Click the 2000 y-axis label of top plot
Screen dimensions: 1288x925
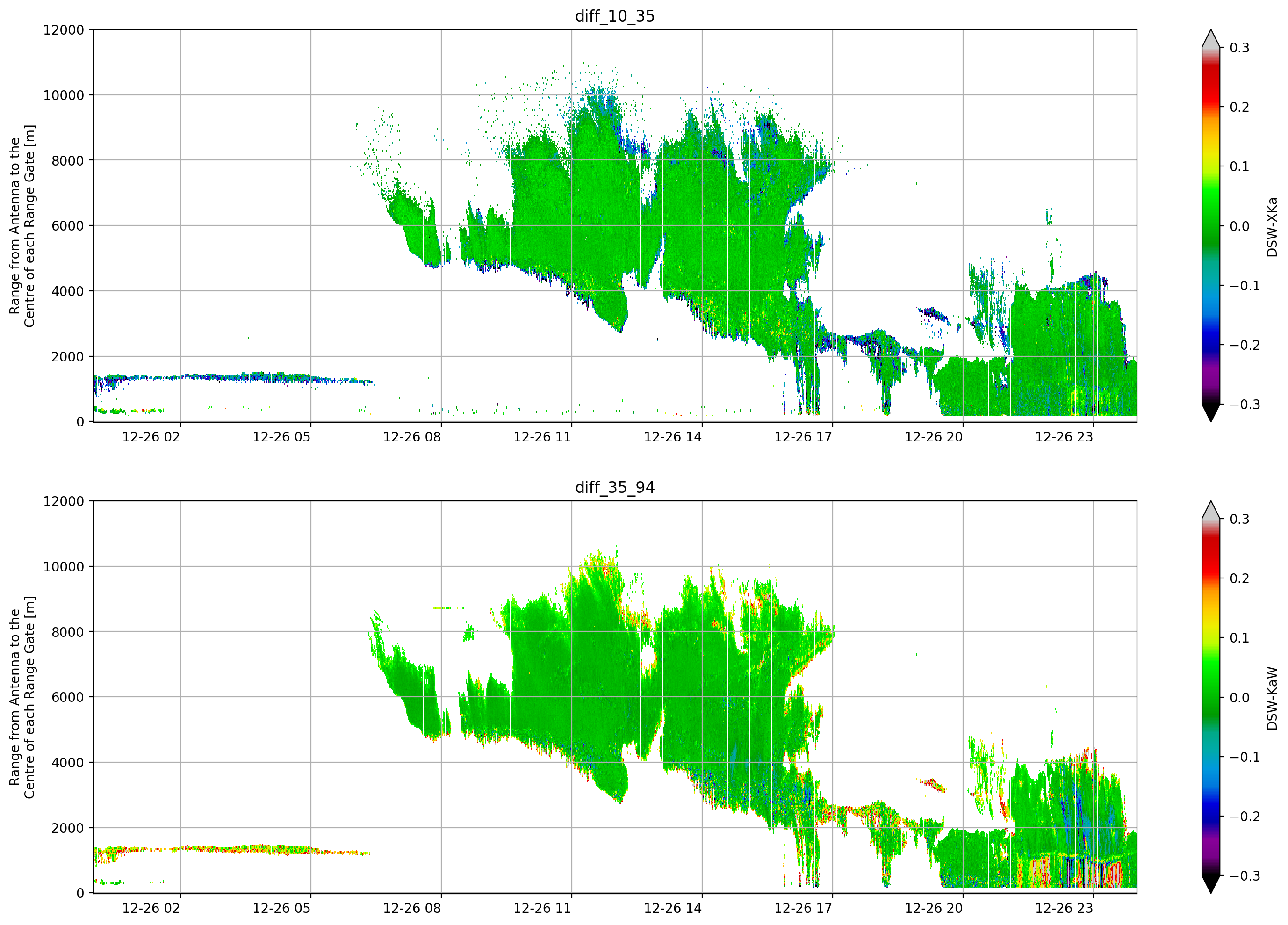[68, 357]
